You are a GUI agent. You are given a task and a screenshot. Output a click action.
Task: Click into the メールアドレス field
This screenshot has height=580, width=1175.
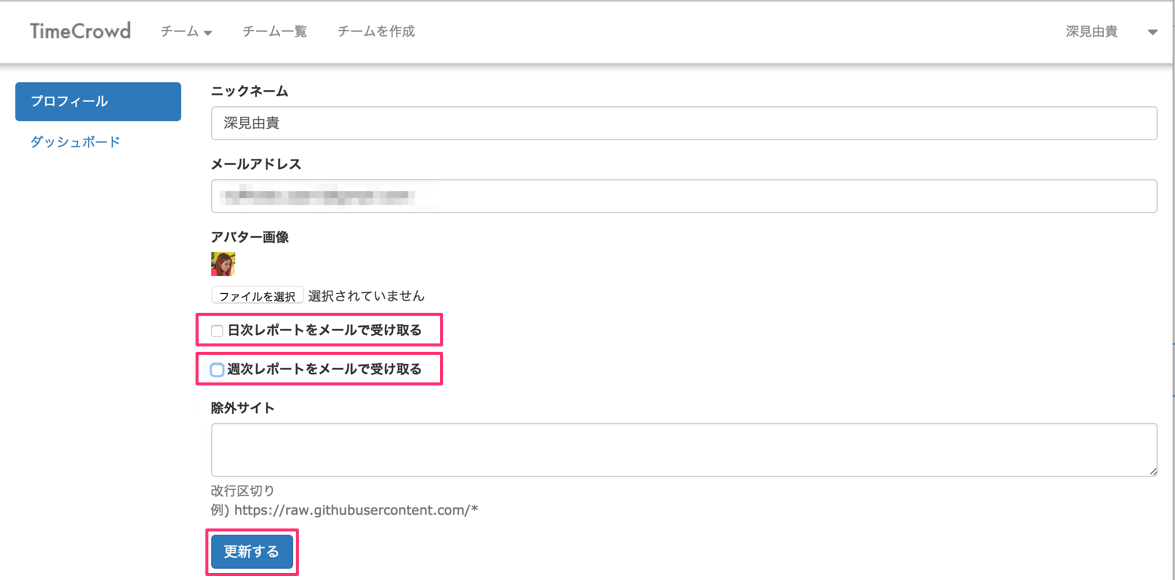[x=684, y=196]
